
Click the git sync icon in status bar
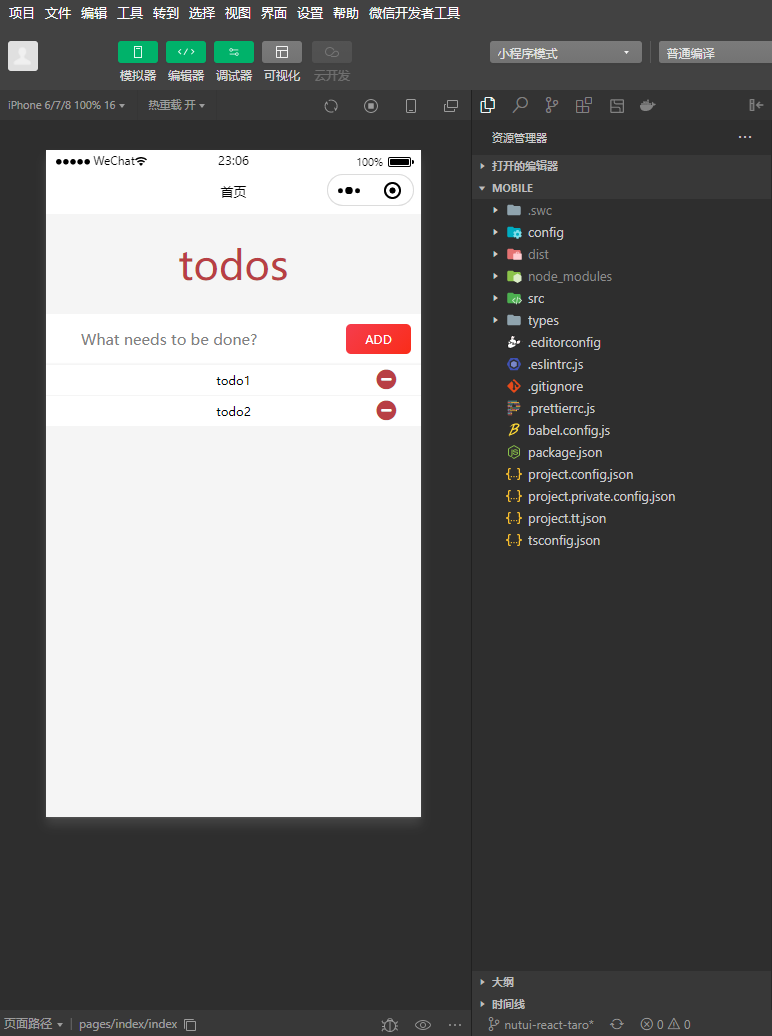pos(617,1024)
